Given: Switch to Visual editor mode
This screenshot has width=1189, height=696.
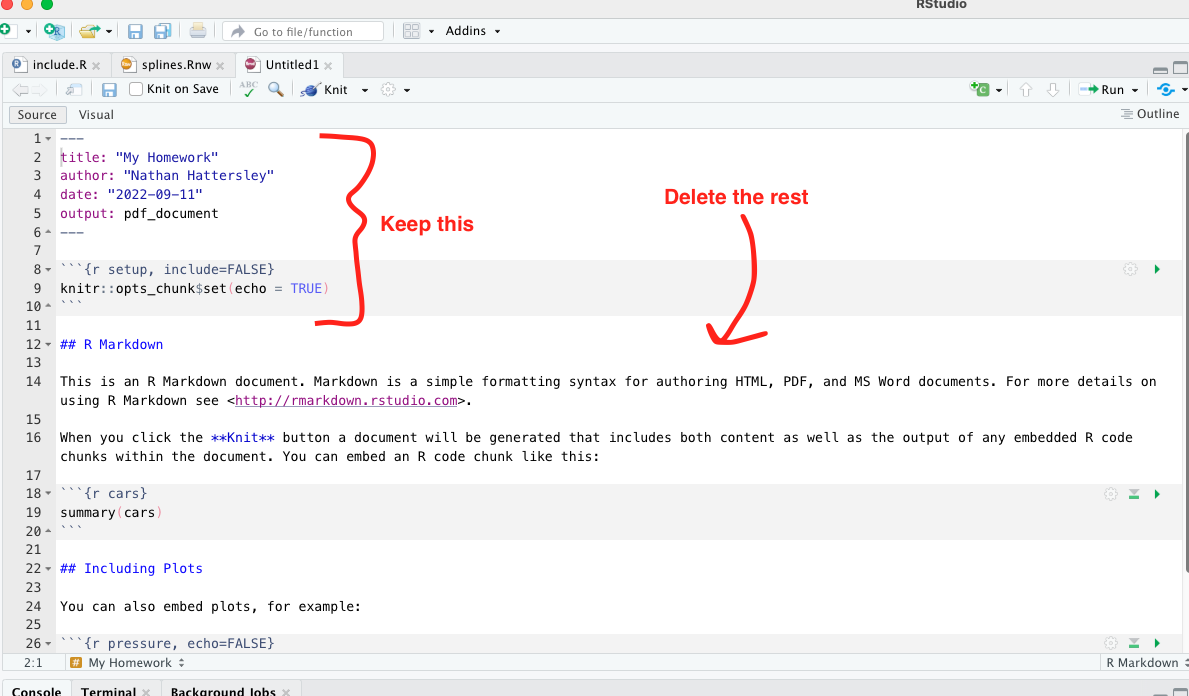Looking at the screenshot, I should (96, 114).
